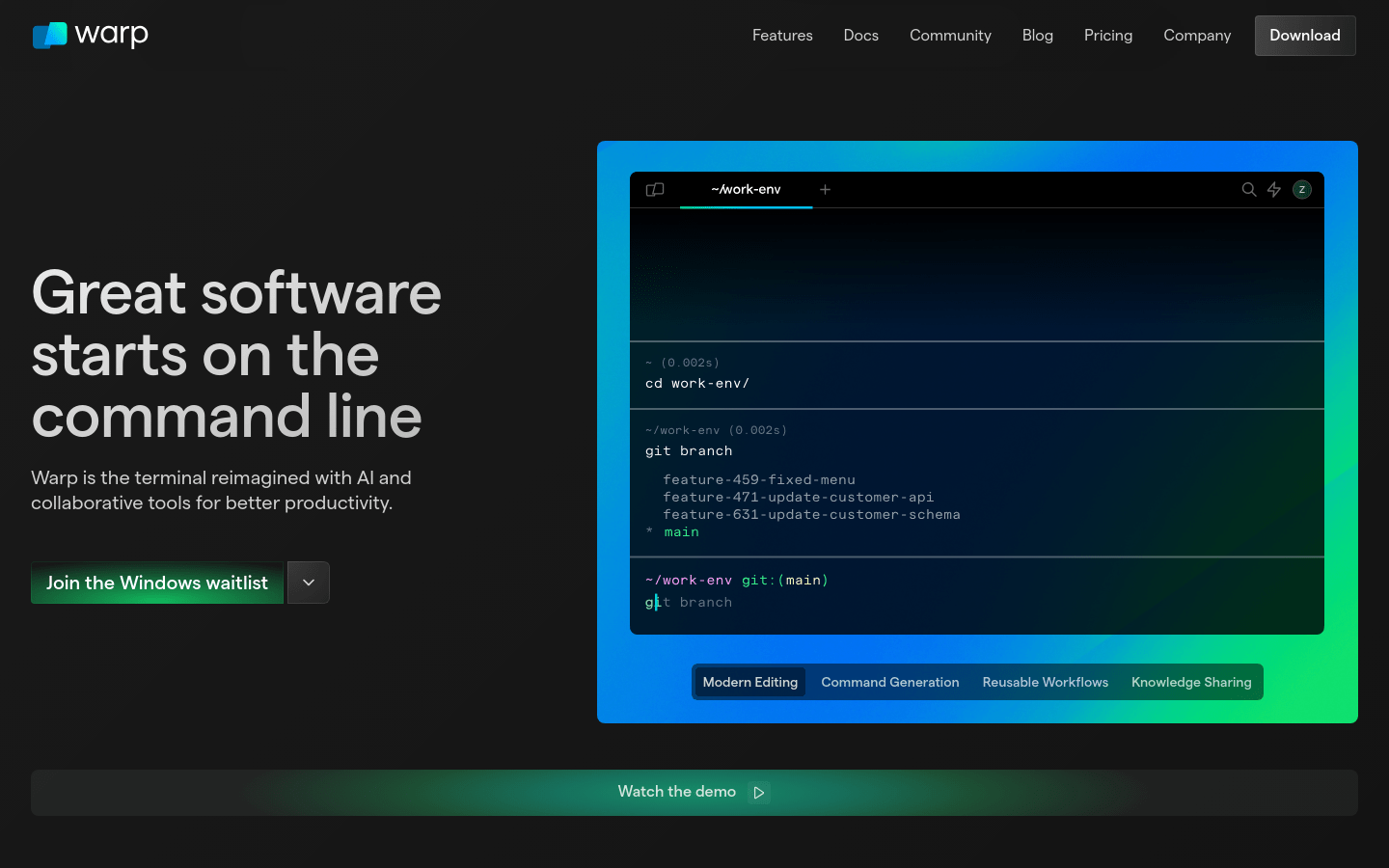Click Join the Windows waitlist button

157,583
